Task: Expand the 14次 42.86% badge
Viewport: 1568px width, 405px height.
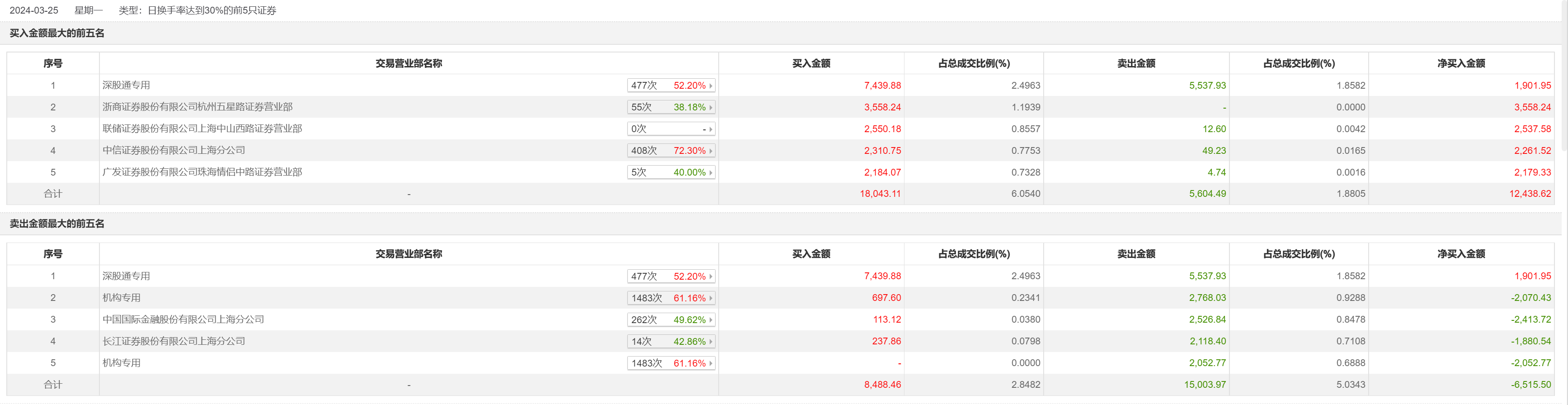Action: pos(710,342)
